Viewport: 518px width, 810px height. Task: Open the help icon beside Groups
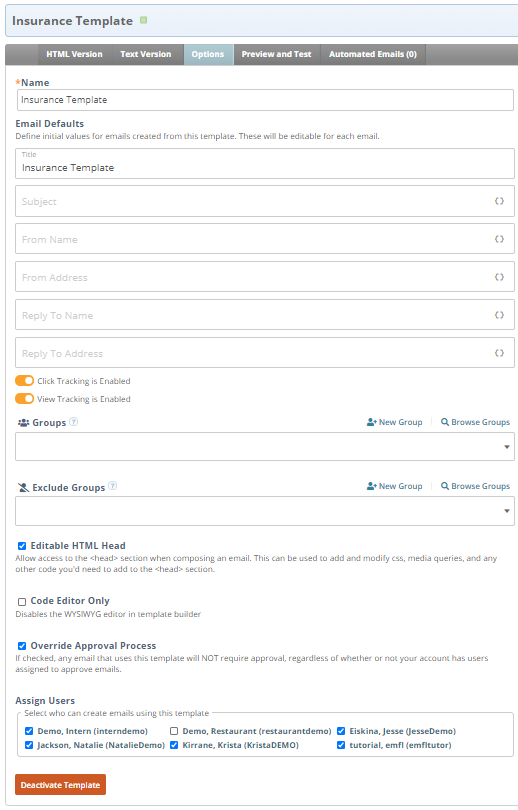[74, 422]
